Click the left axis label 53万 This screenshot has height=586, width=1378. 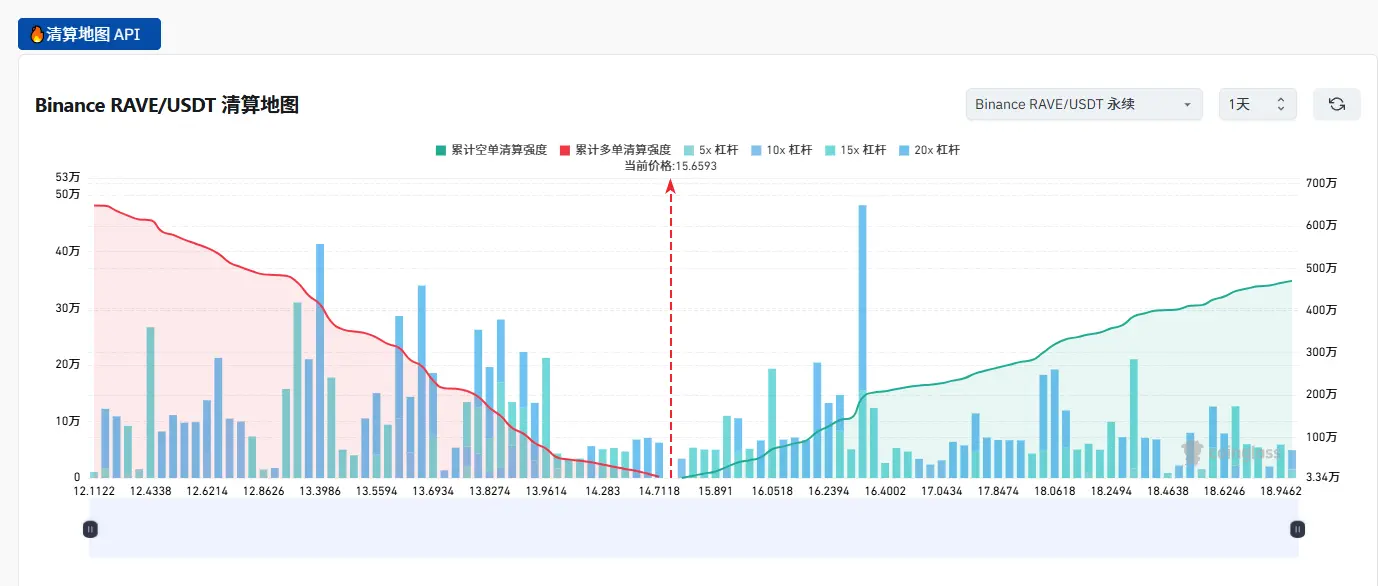click(x=68, y=177)
